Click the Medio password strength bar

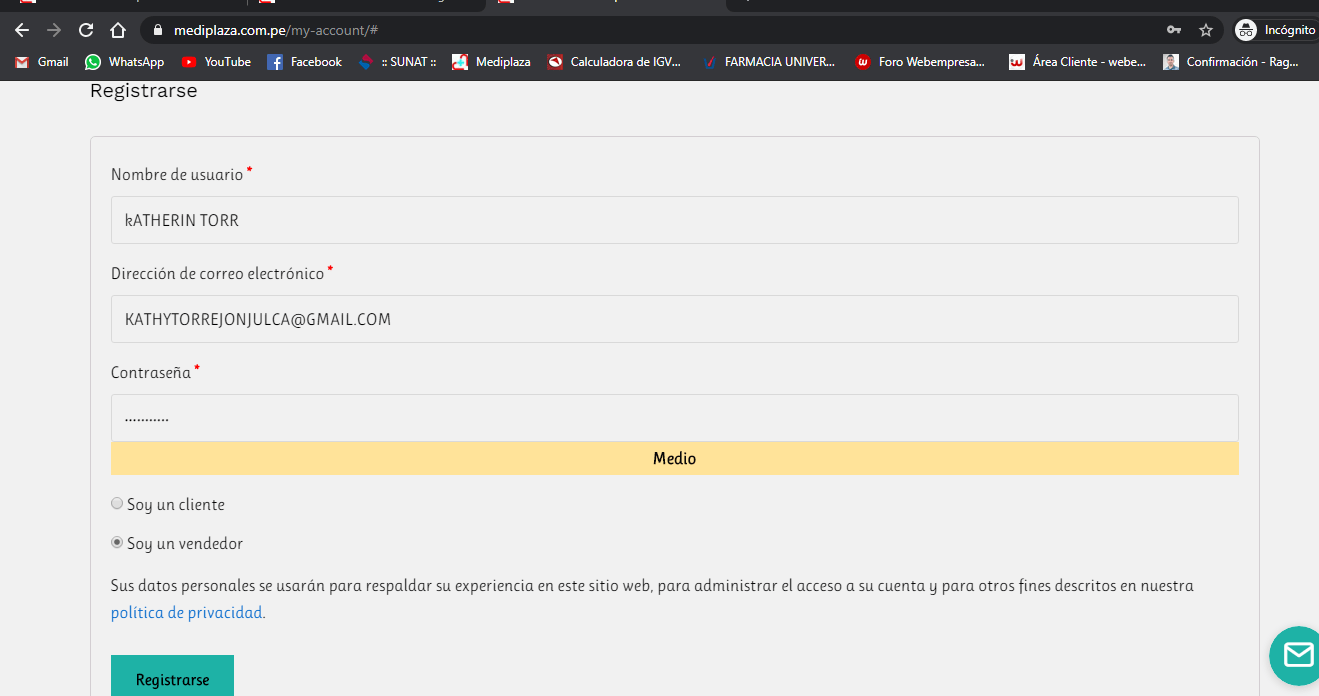(x=675, y=458)
